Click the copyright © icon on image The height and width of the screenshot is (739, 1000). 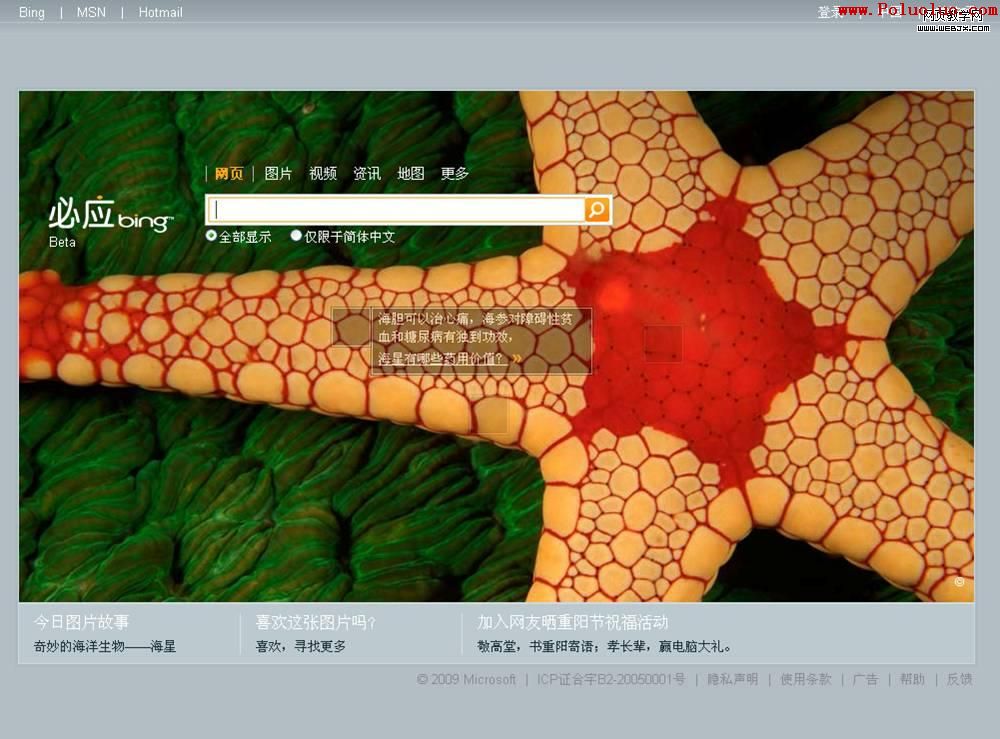coord(959,582)
